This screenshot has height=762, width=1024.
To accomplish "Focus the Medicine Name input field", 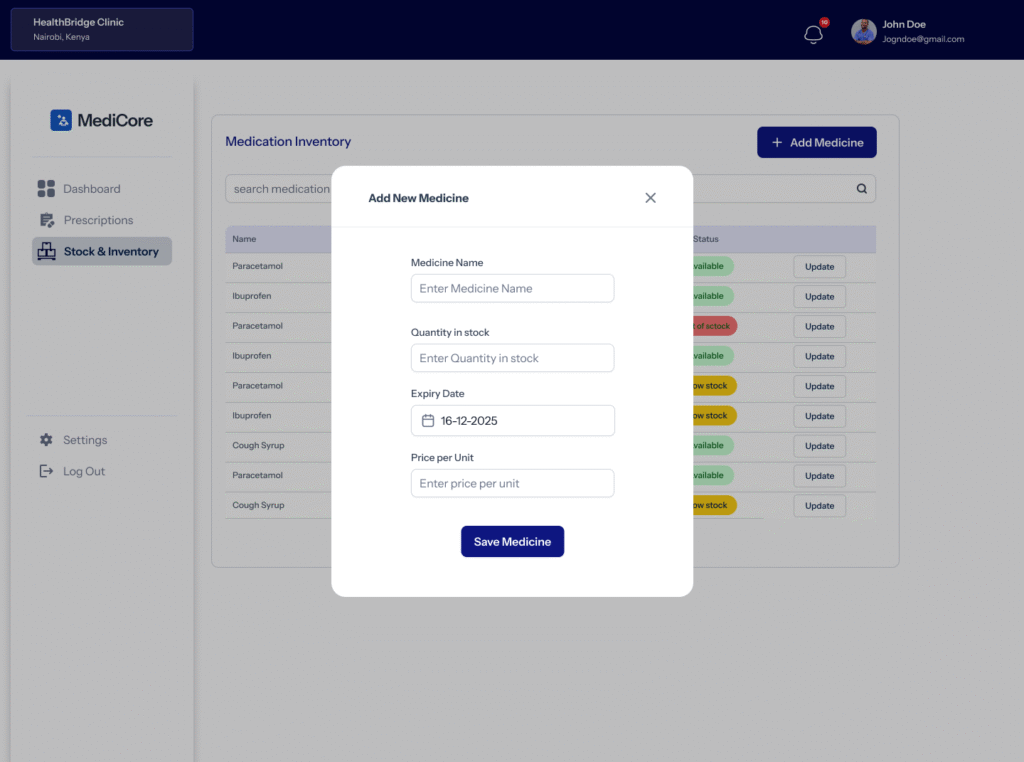I will (x=512, y=289).
